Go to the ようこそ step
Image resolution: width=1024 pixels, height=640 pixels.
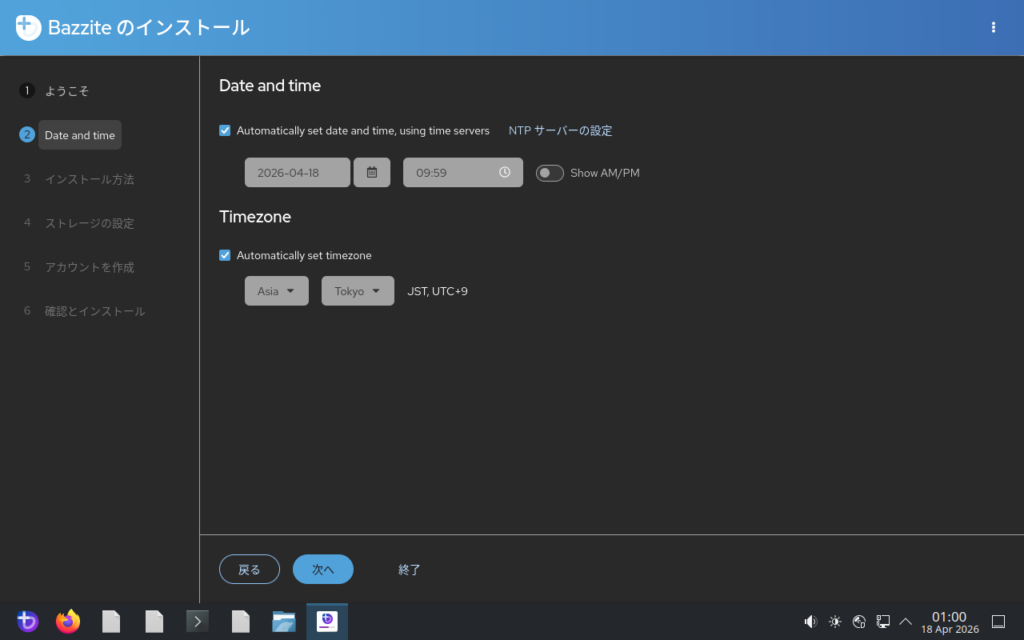tap(66, 91)
